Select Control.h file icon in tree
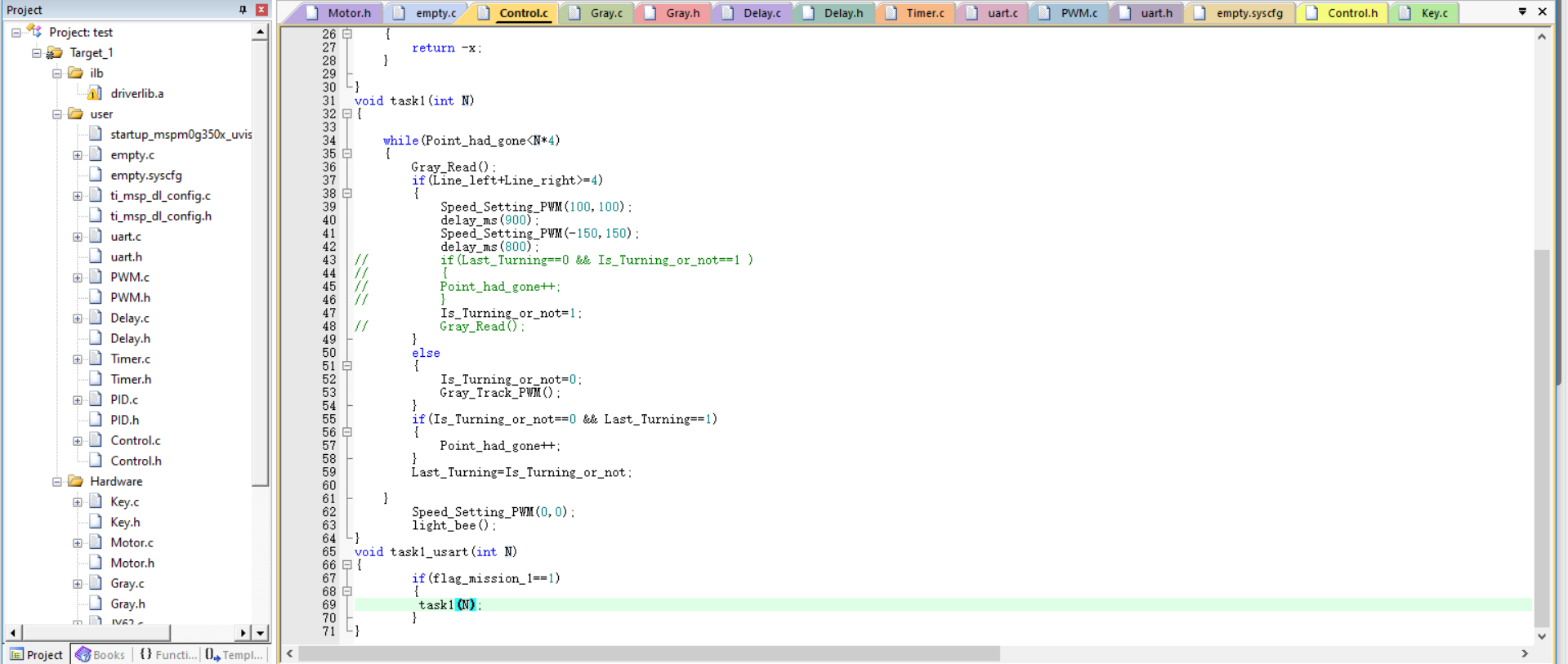 click(x=95, y=461)
